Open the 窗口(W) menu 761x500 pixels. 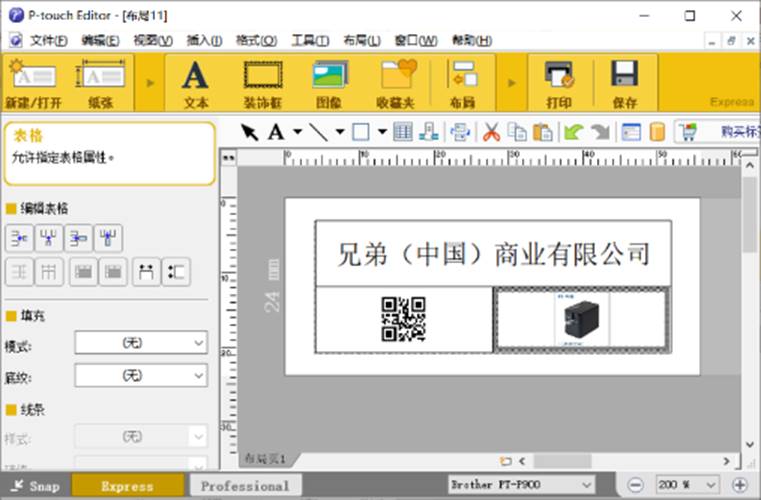coord(416,40)
